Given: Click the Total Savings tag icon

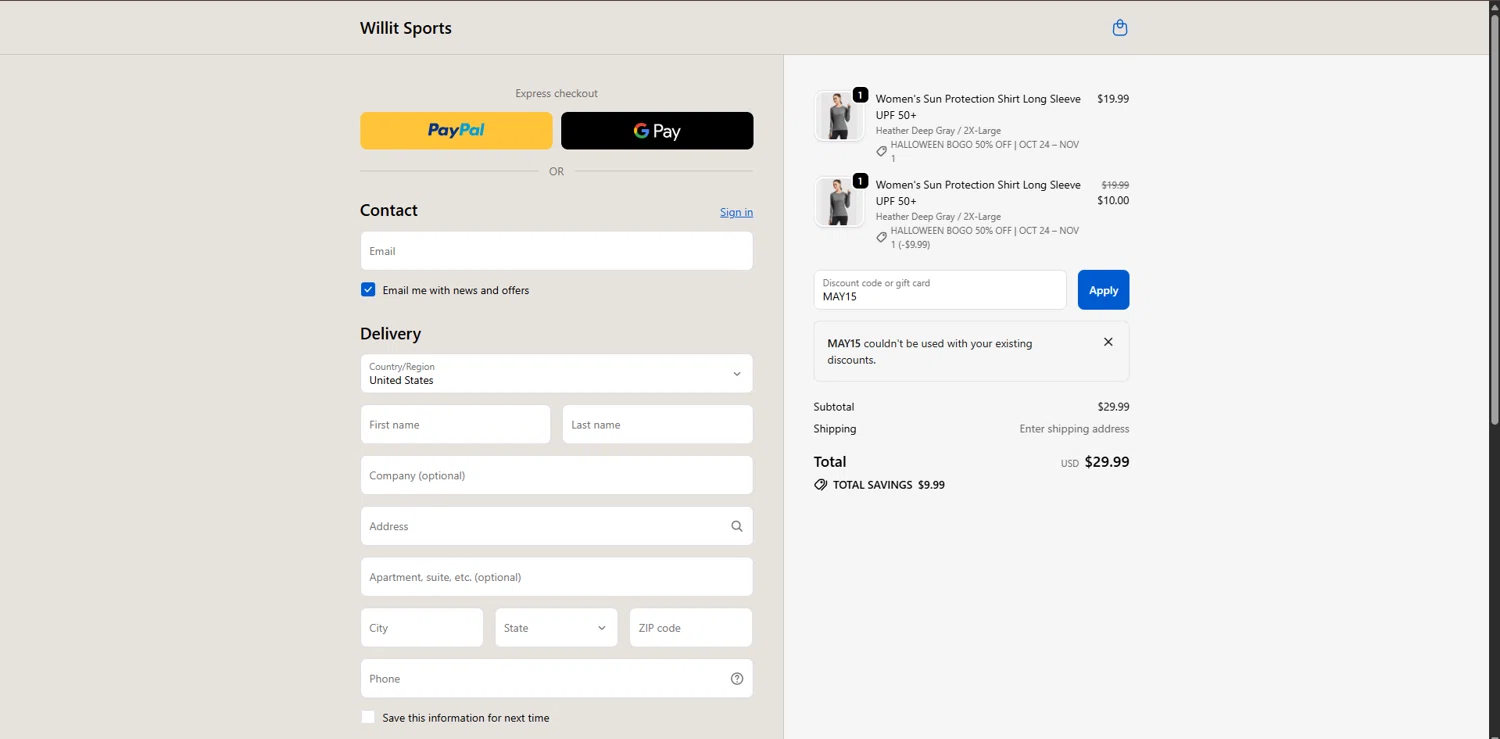Looking at the screenshot, I should [x=821, y=485].
